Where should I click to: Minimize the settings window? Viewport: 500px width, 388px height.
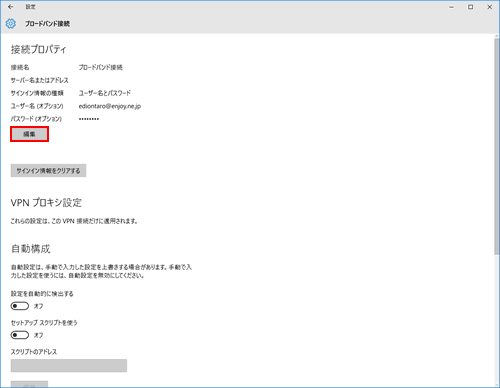point(451,7)
